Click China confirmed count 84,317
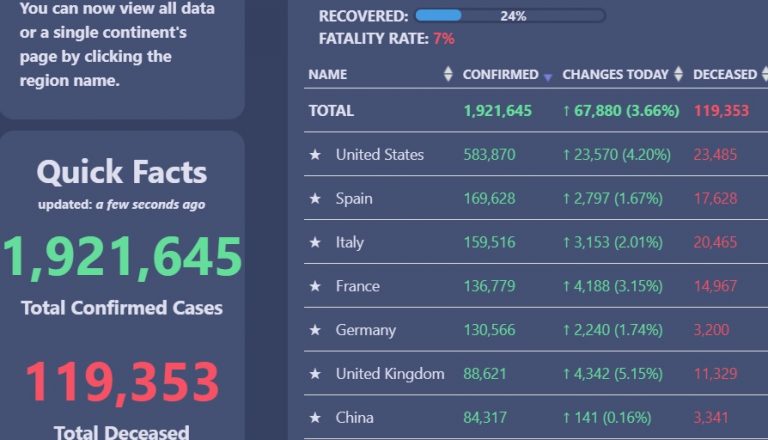This screenshot has width=768, height=440. pyautogui.click(x=485, y=417)
